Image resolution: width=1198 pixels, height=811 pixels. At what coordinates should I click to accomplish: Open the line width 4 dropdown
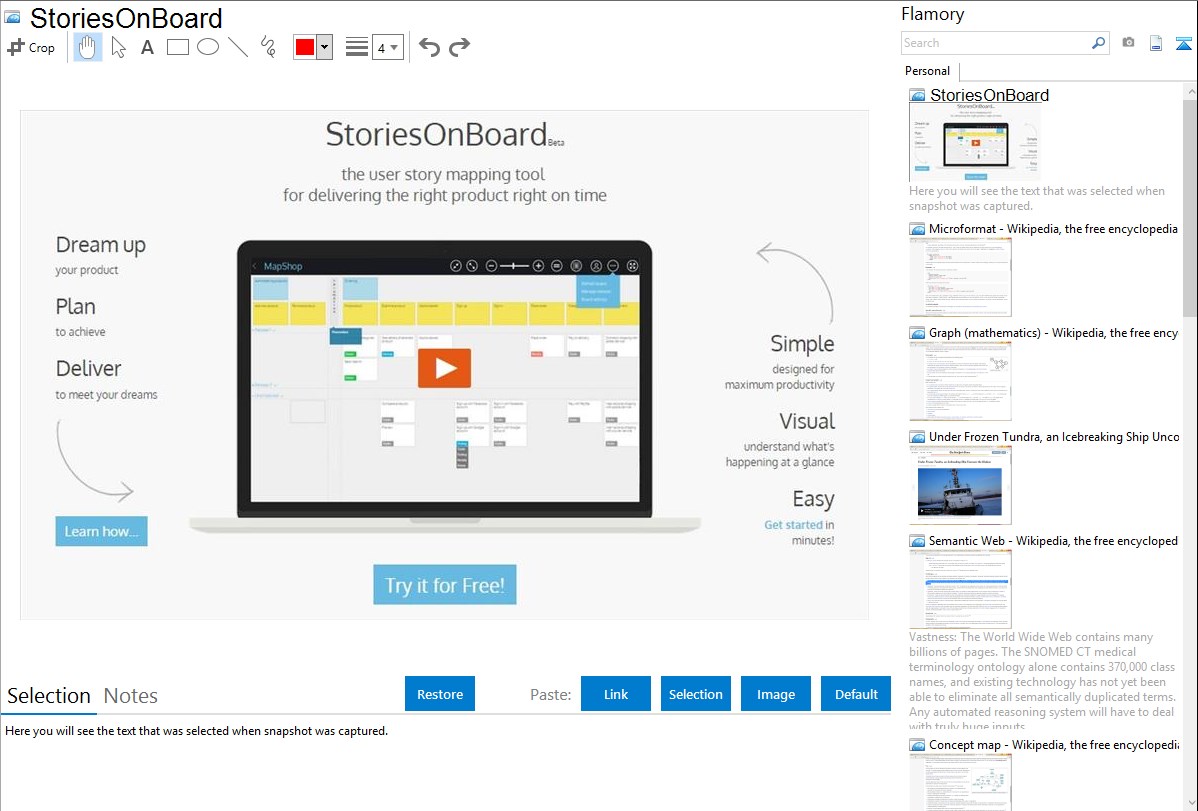coord(388,47)
